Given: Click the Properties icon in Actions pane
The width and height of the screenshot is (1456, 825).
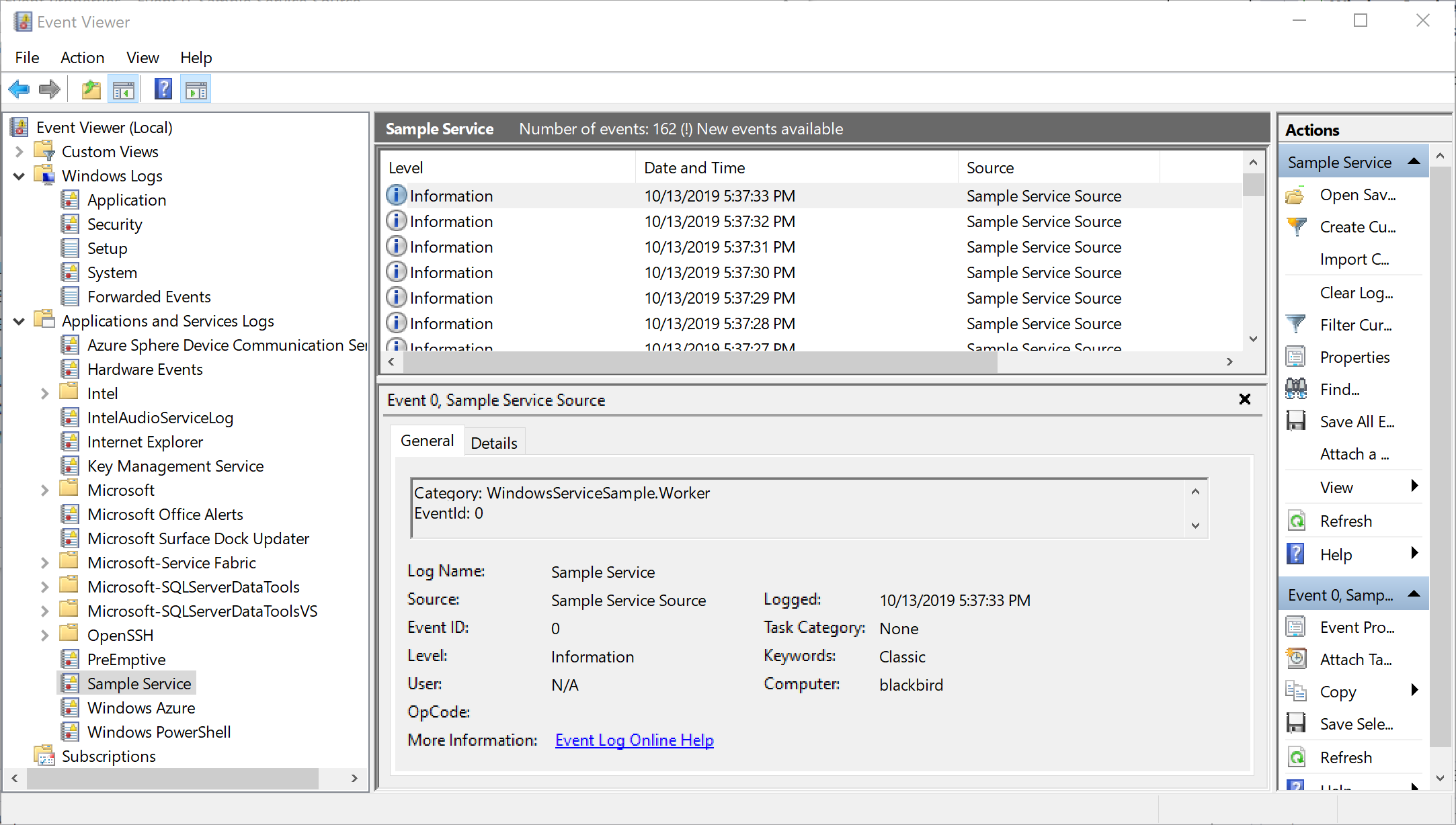Looking at the screenshot, I should [1295, 357].
